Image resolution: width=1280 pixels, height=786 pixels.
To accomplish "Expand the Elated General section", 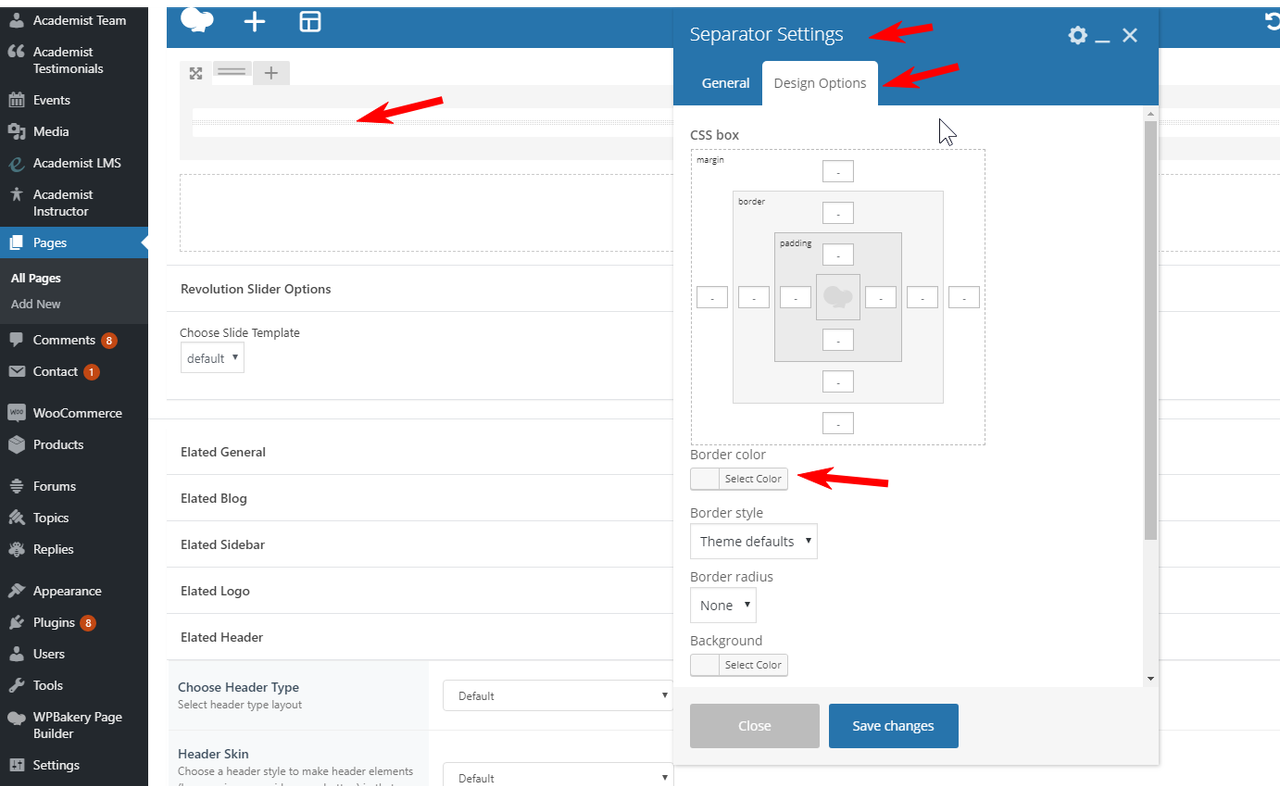I will 223,452.
